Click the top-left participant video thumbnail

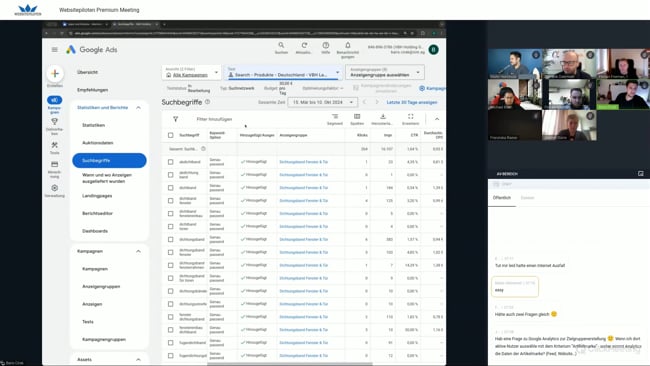(x=515, y=63)
